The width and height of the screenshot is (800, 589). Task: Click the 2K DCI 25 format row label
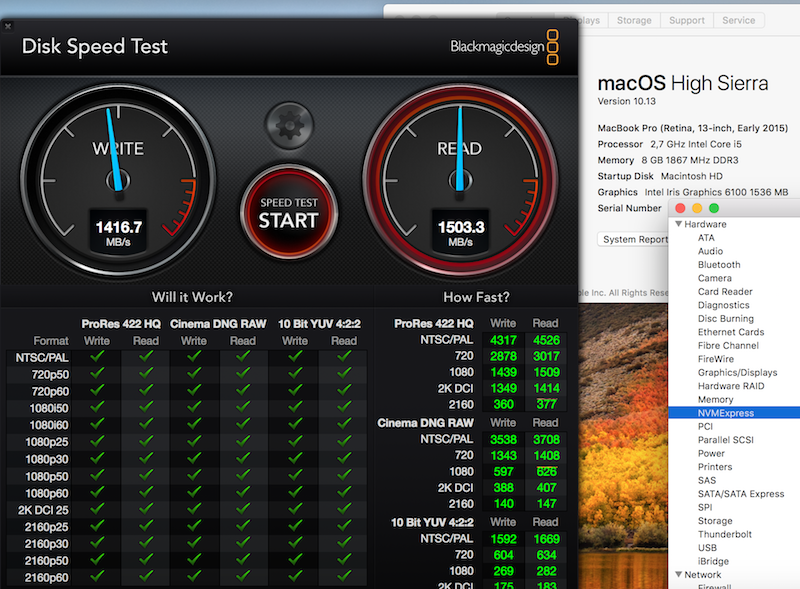pos(43,510)
